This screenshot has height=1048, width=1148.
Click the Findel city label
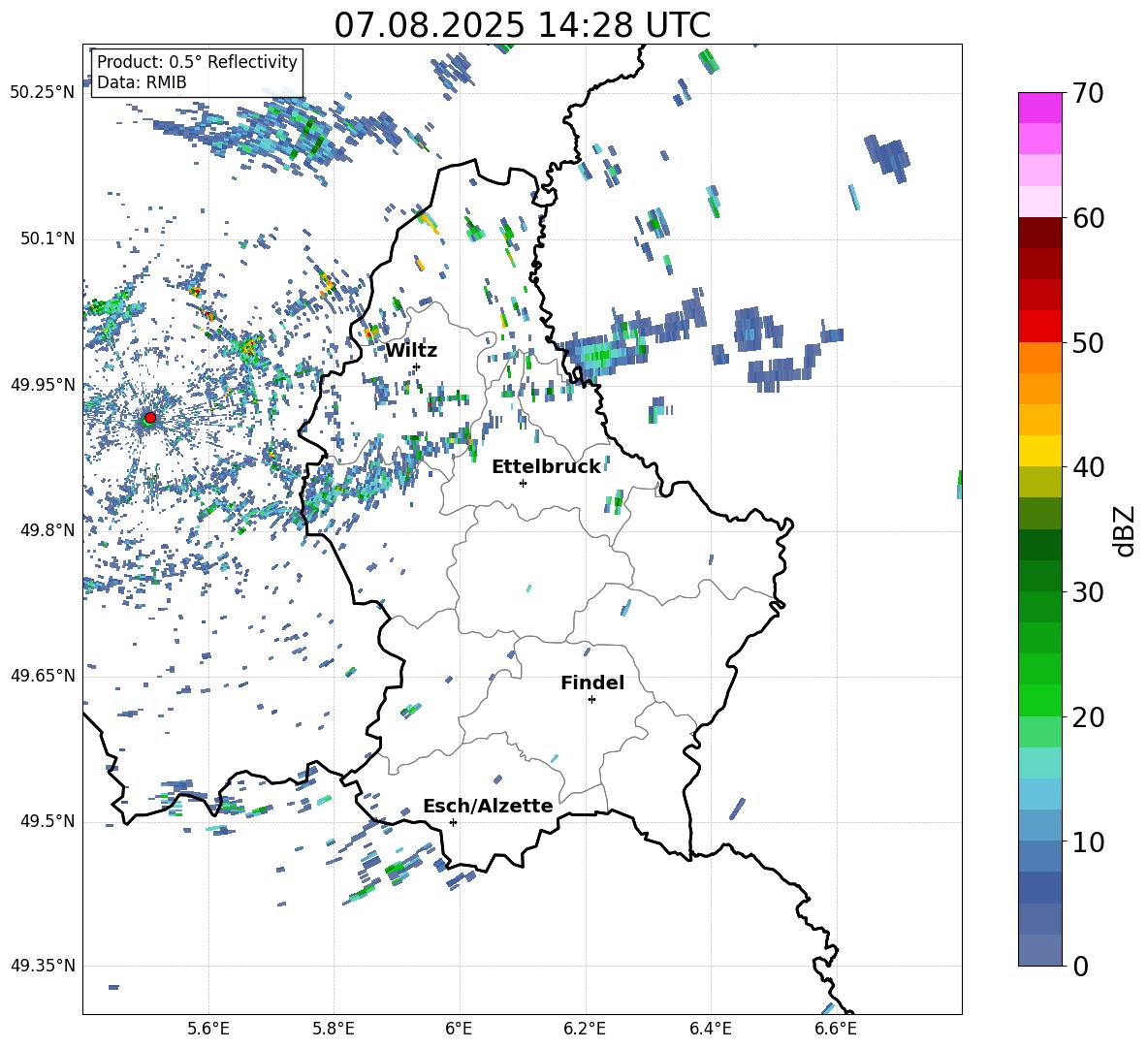click(592, 683)
